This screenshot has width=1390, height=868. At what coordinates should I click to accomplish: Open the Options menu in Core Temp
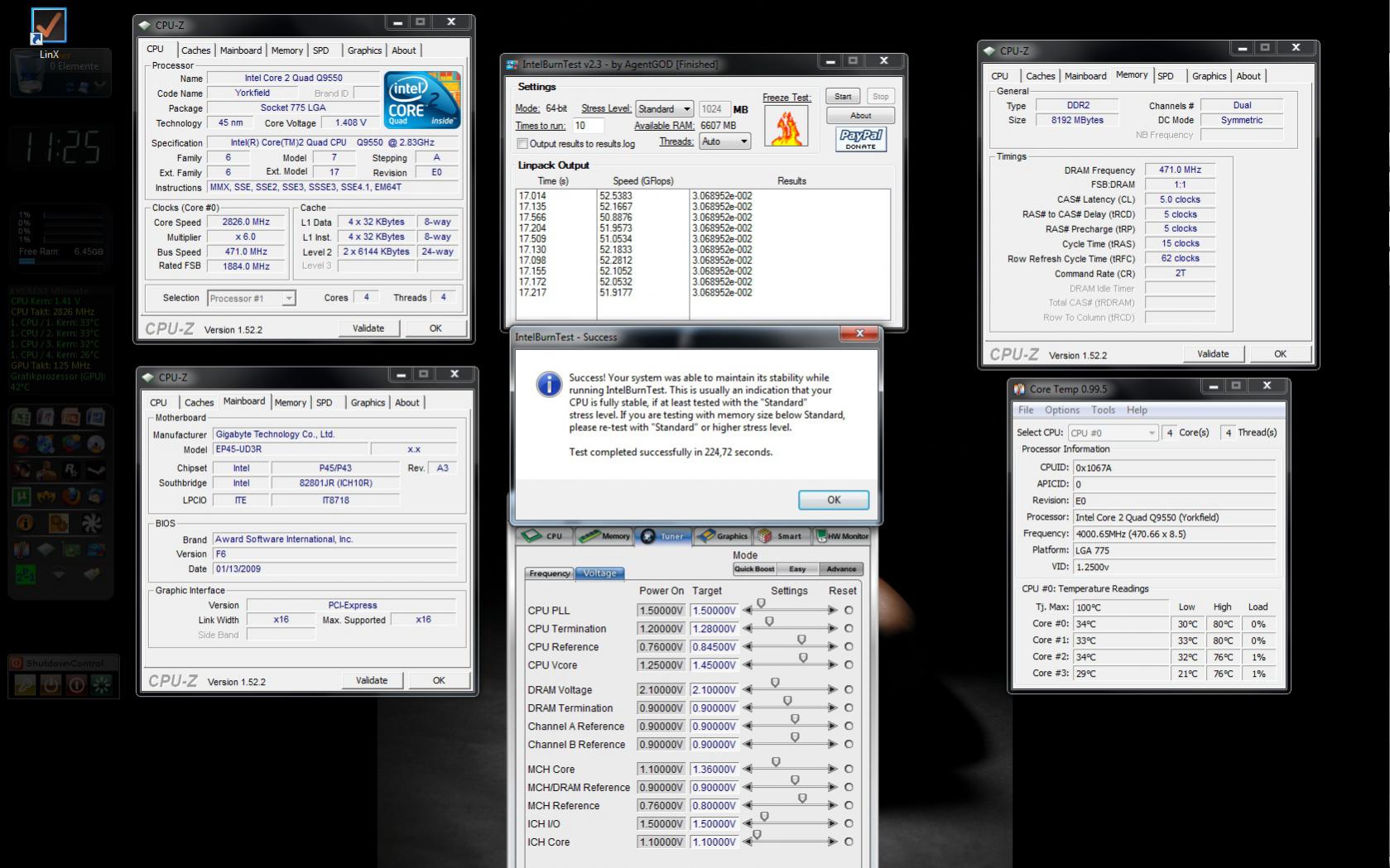[x=1061, y=410]
